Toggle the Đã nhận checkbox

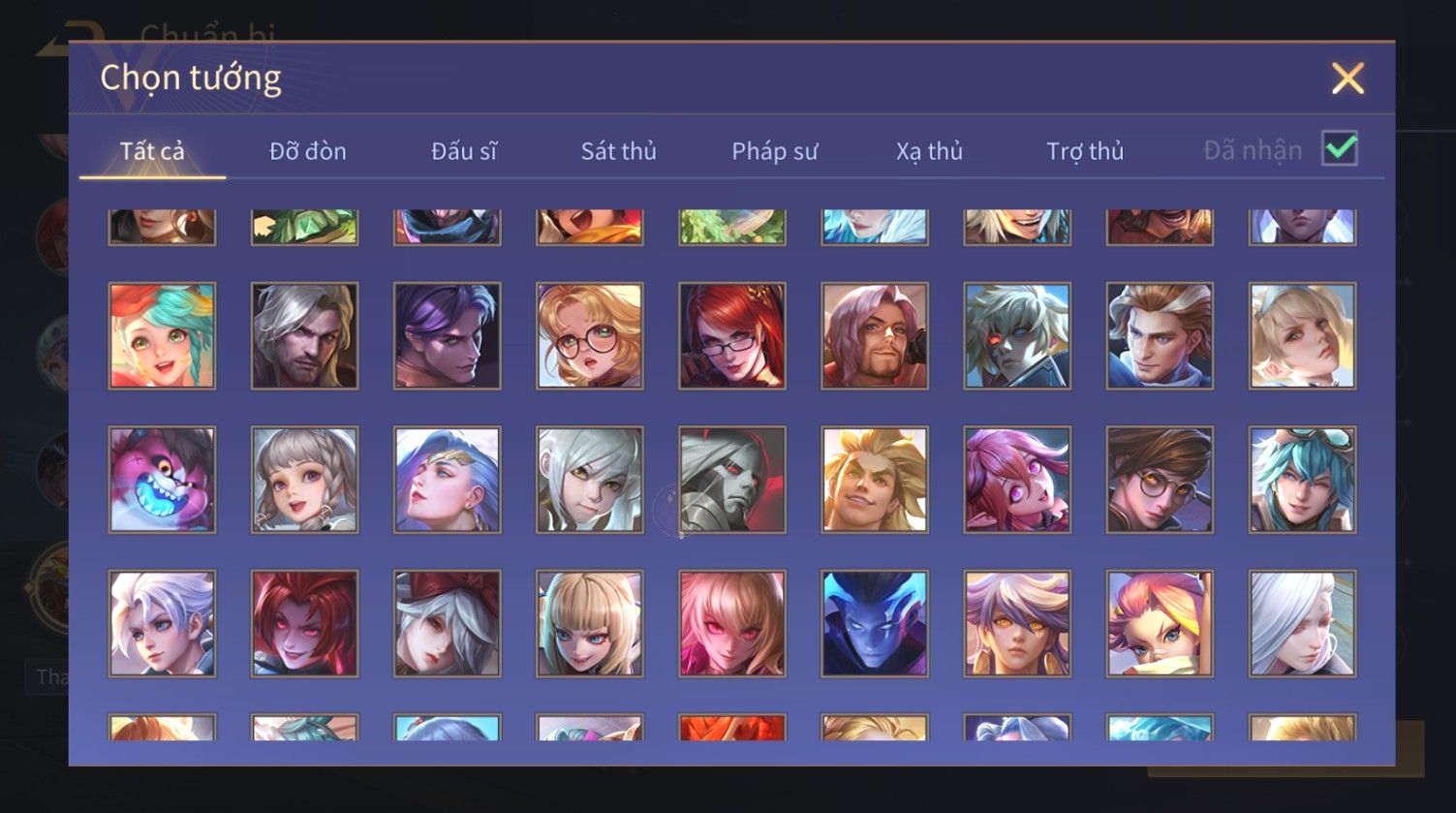click(1340, 149)
